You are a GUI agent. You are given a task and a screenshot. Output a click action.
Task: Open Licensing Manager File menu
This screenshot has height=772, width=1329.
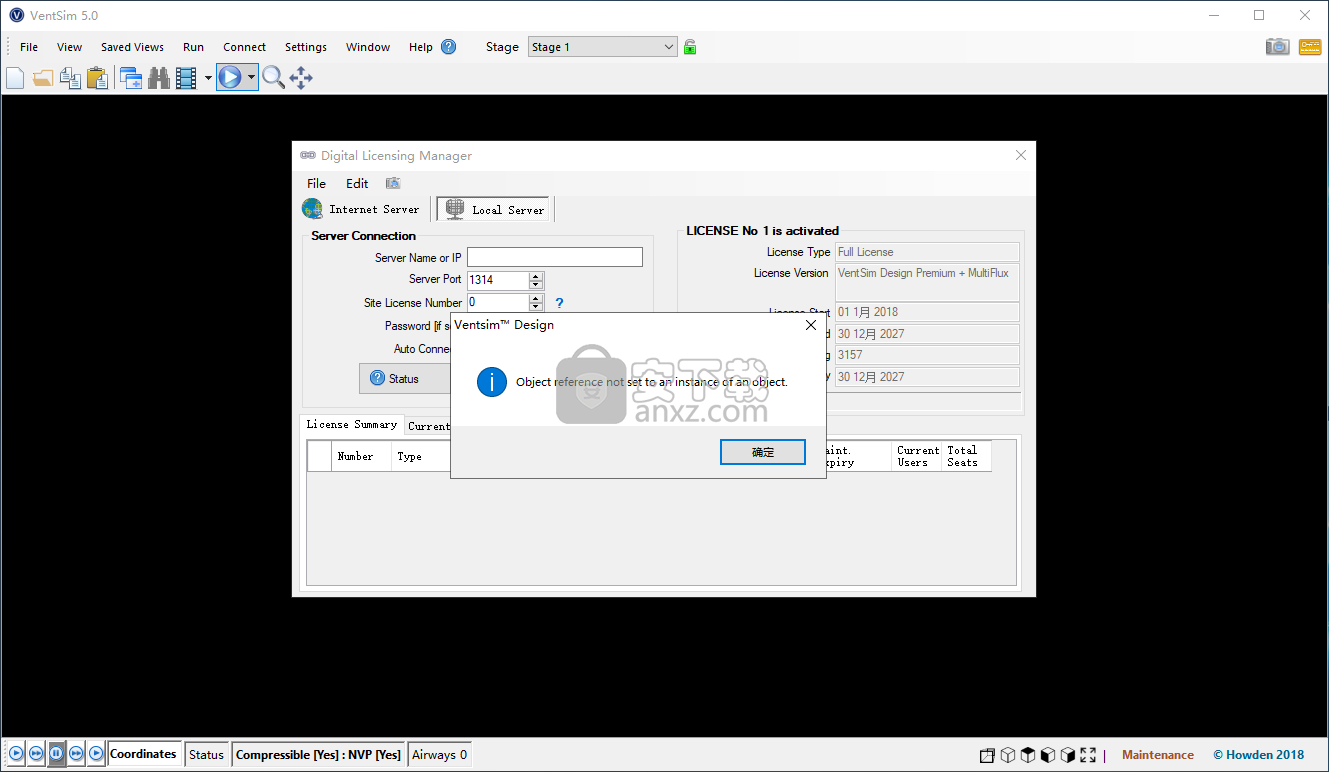[316, 183]
